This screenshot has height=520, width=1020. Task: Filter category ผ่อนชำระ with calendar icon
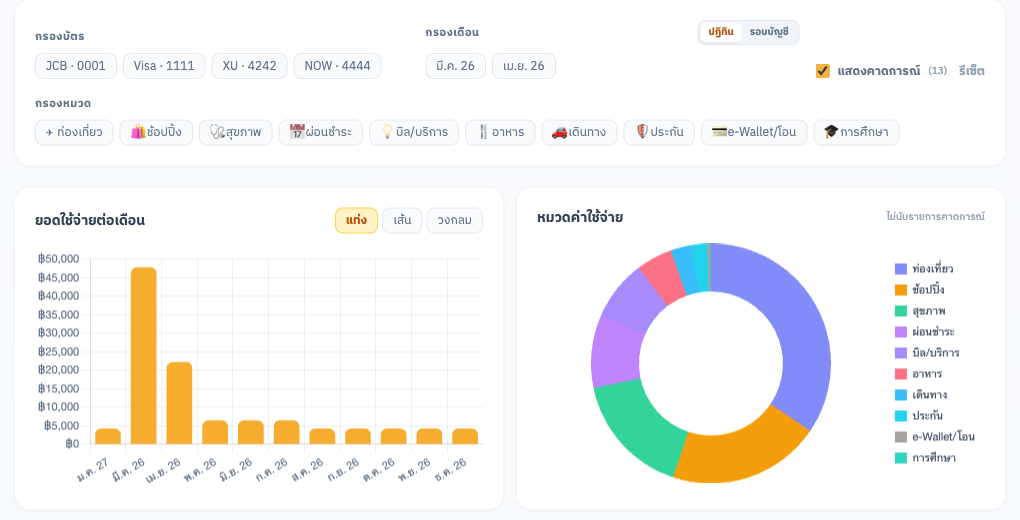point(321,132)
